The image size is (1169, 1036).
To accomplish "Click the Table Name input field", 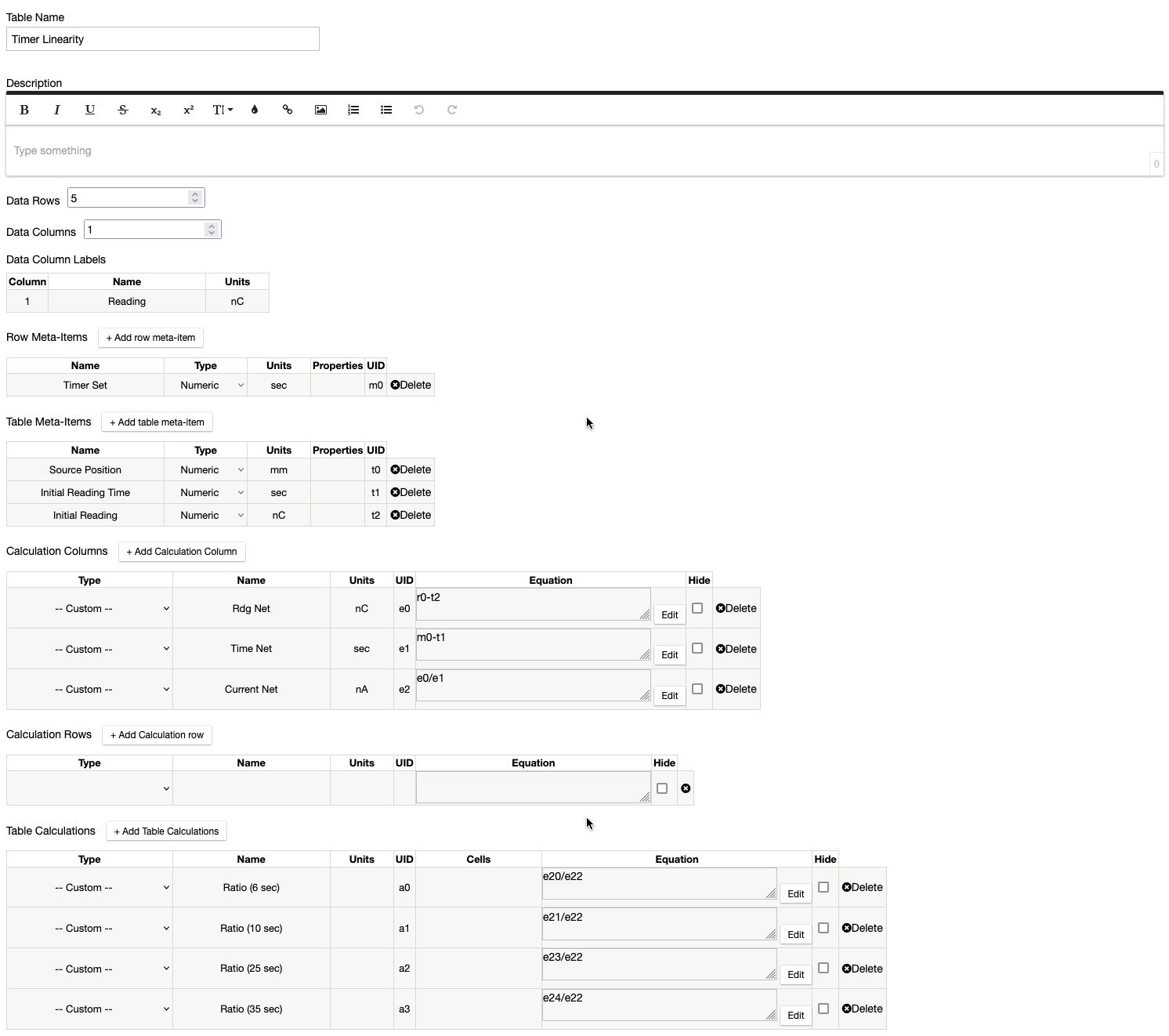I will (163, 39).
